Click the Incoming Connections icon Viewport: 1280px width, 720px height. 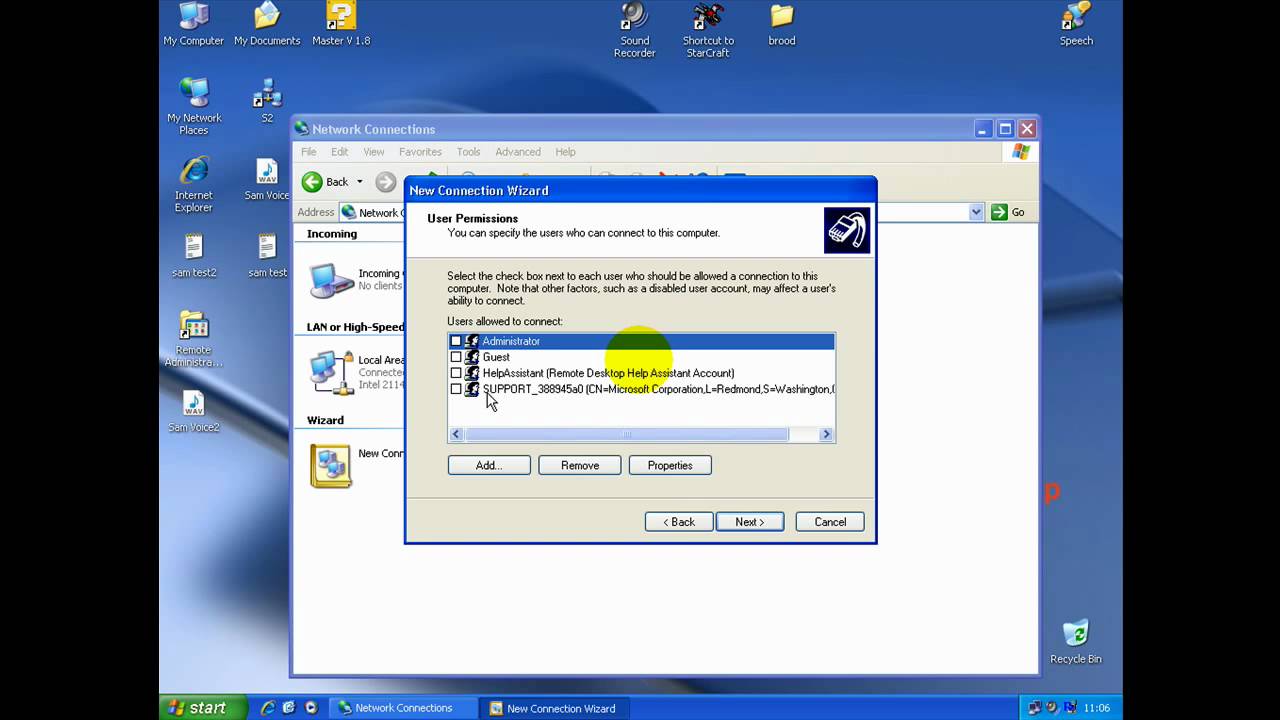(x=331, y=280)
